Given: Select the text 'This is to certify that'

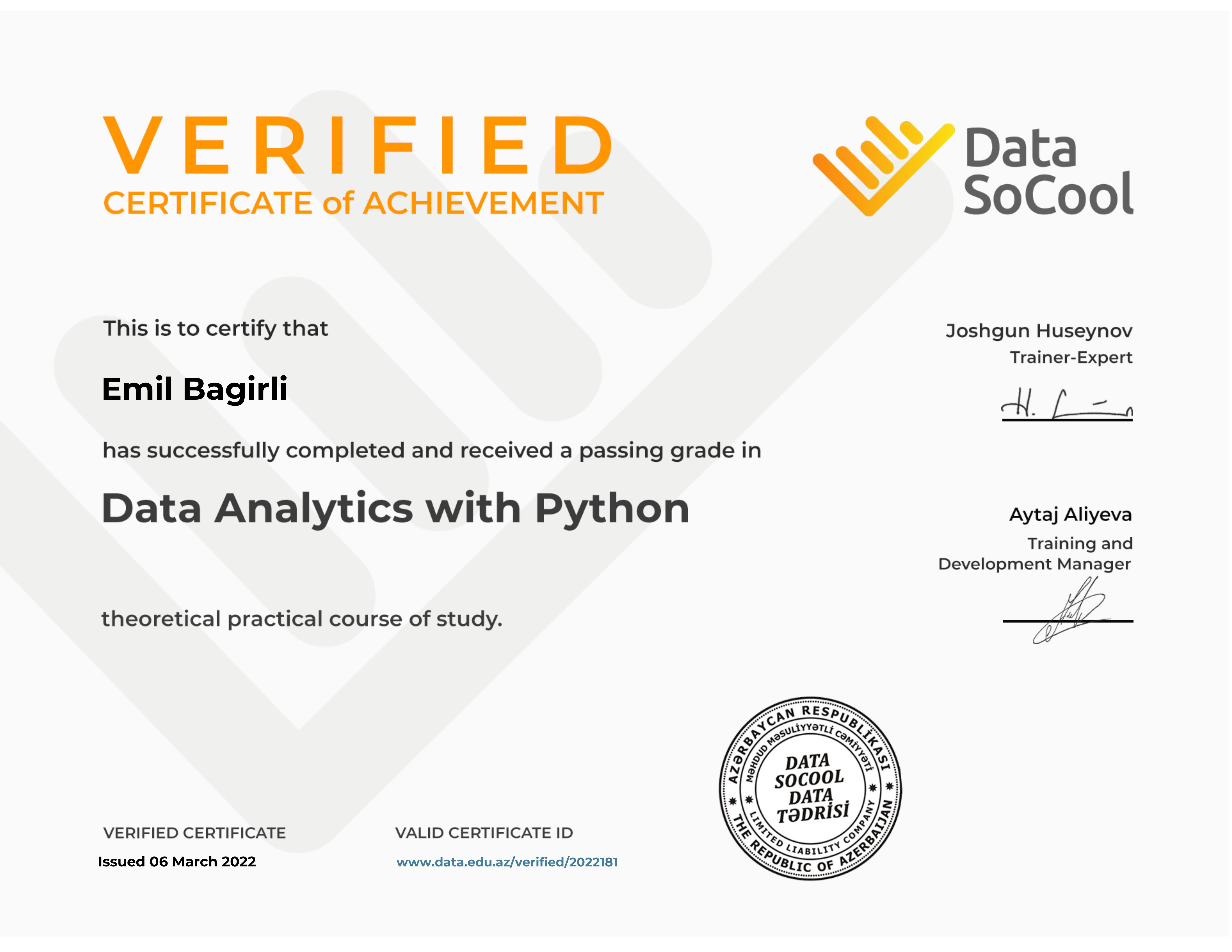Looking at the screenshot, I should pyautogui.click(x=215, y=329).
